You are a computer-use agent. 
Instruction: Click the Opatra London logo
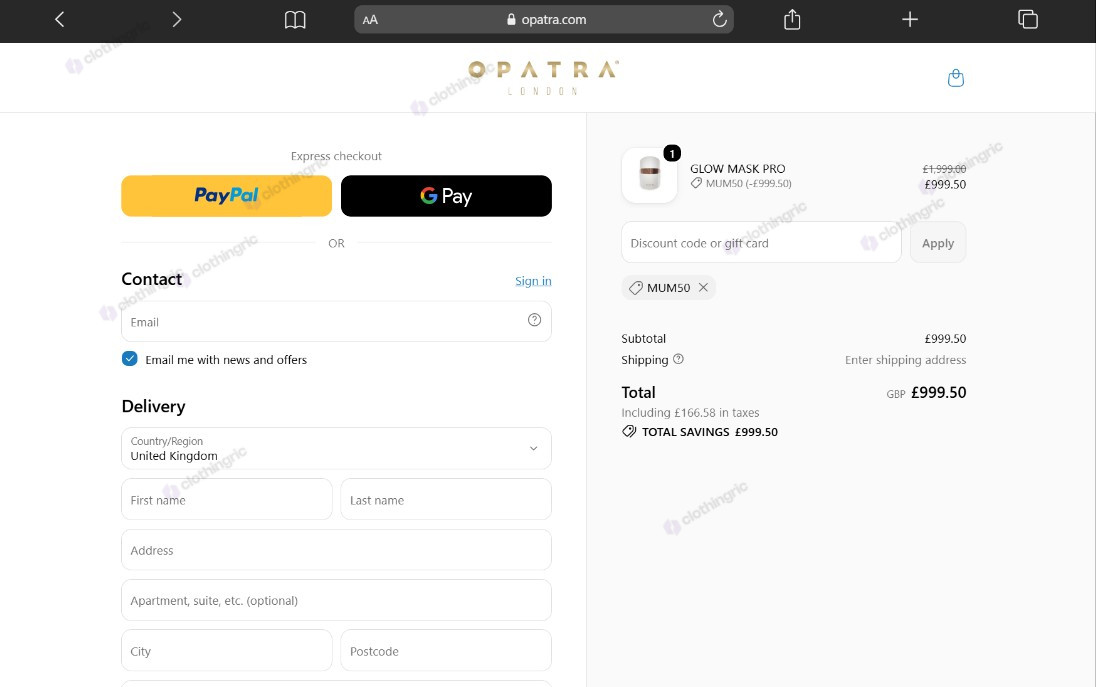tap(543, 78)
